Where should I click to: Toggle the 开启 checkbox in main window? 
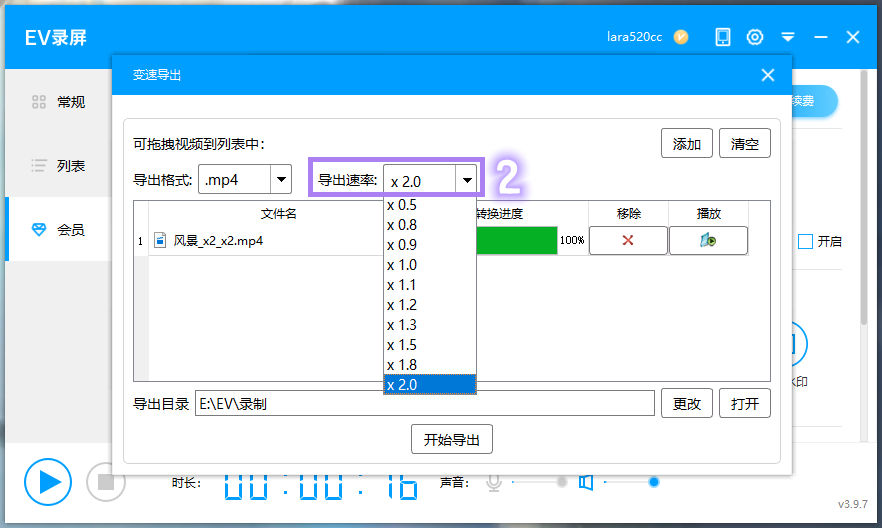806,242
